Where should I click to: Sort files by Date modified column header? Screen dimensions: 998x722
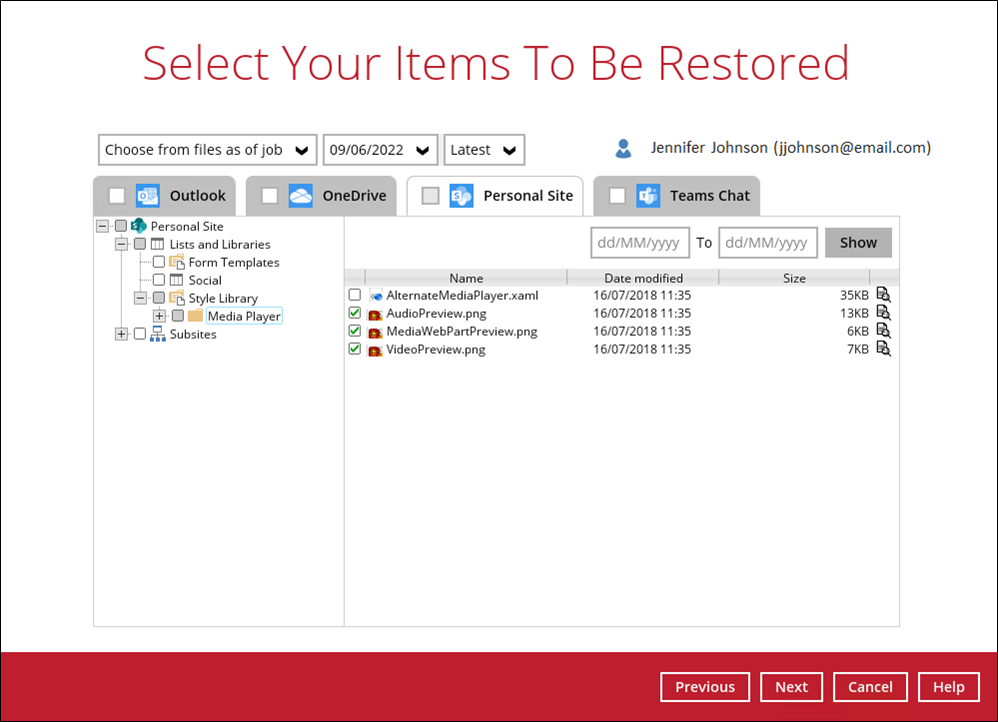click(643, 278)
